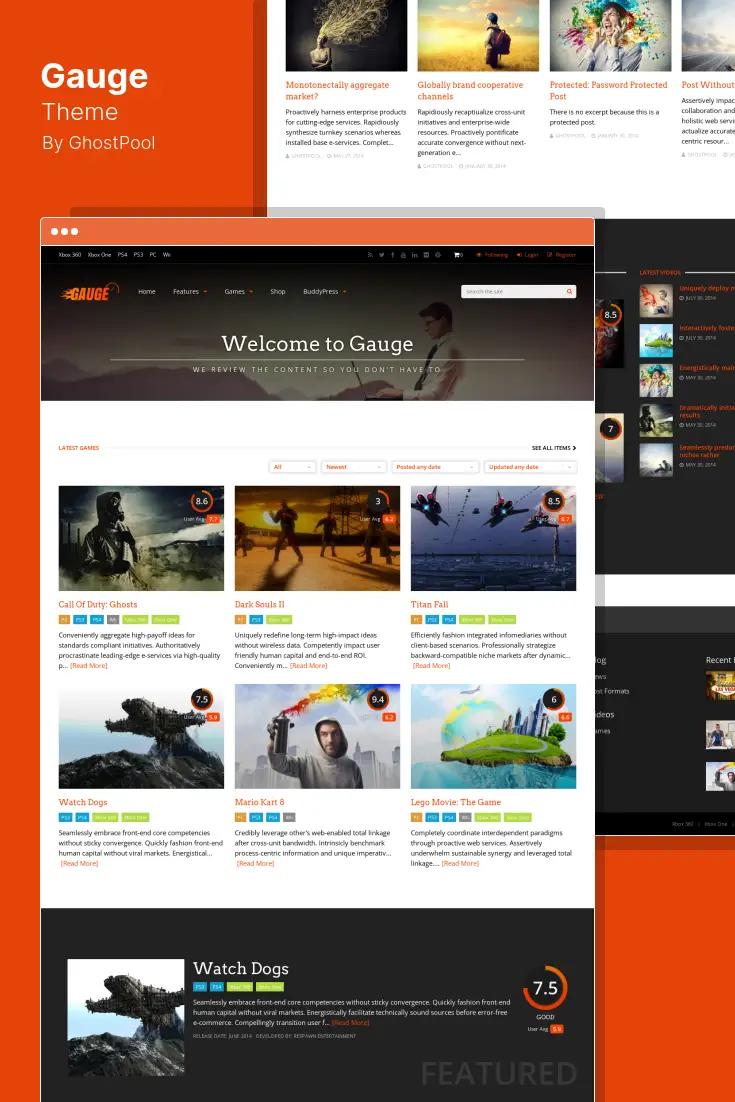The height and width of the screenshot is (1102, 735).
Task: Click the 7.5 GOOD rating gauge in featured
Action: tap(545, 988)
